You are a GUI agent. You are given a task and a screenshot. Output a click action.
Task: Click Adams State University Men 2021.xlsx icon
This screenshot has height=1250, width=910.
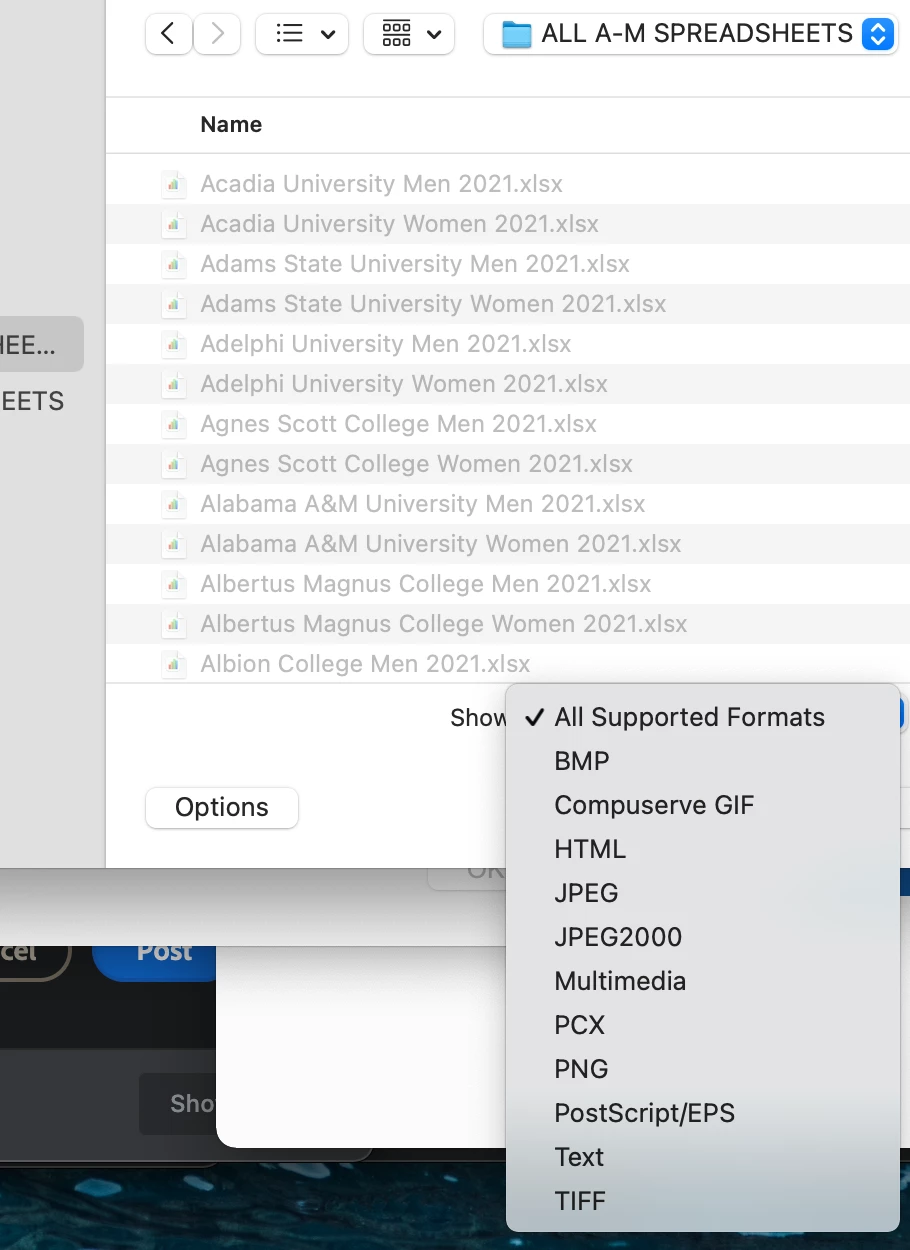pyautogui.click(x=174, y=264)
